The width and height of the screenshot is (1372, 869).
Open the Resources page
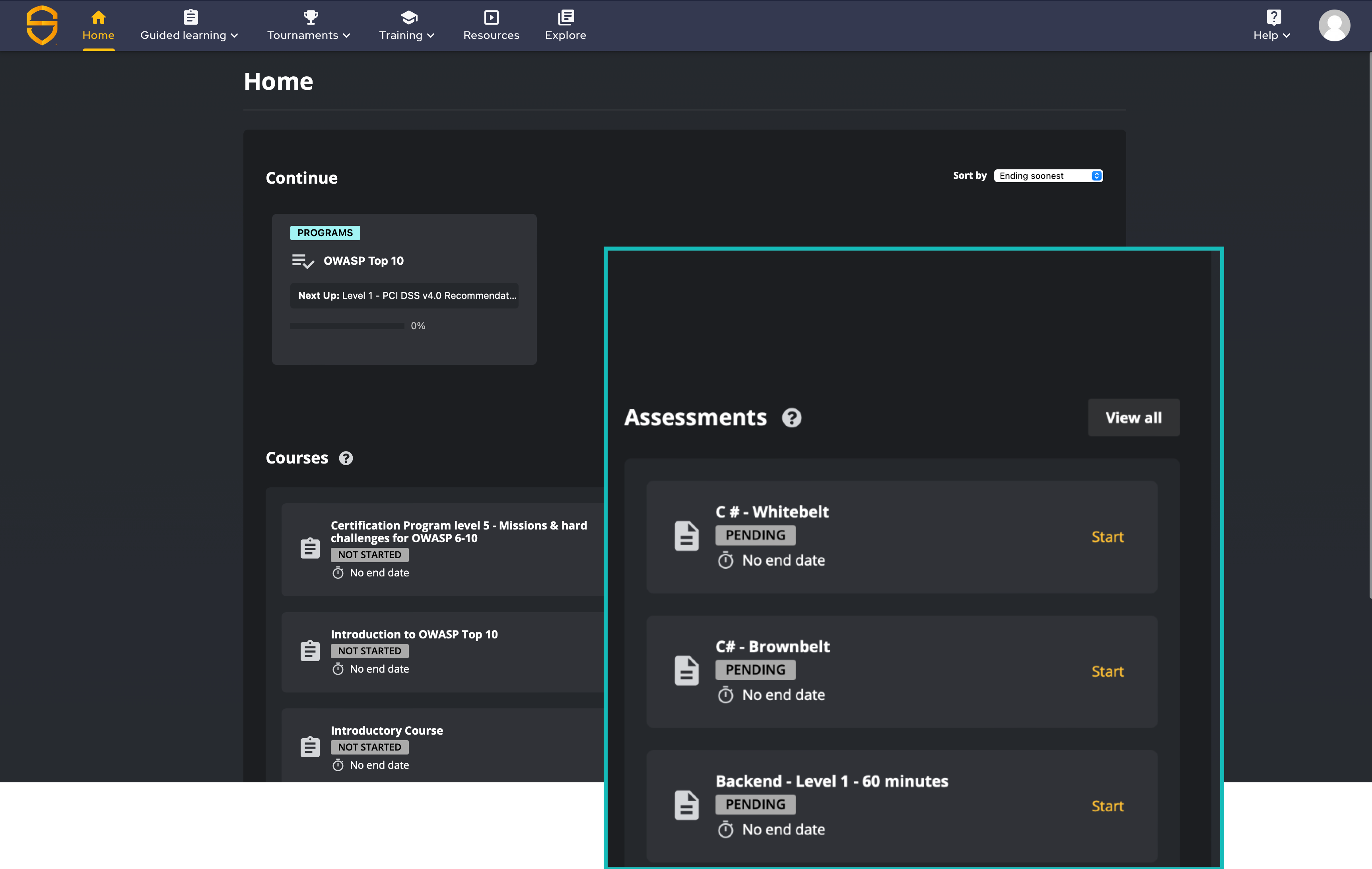click(491, 26)
